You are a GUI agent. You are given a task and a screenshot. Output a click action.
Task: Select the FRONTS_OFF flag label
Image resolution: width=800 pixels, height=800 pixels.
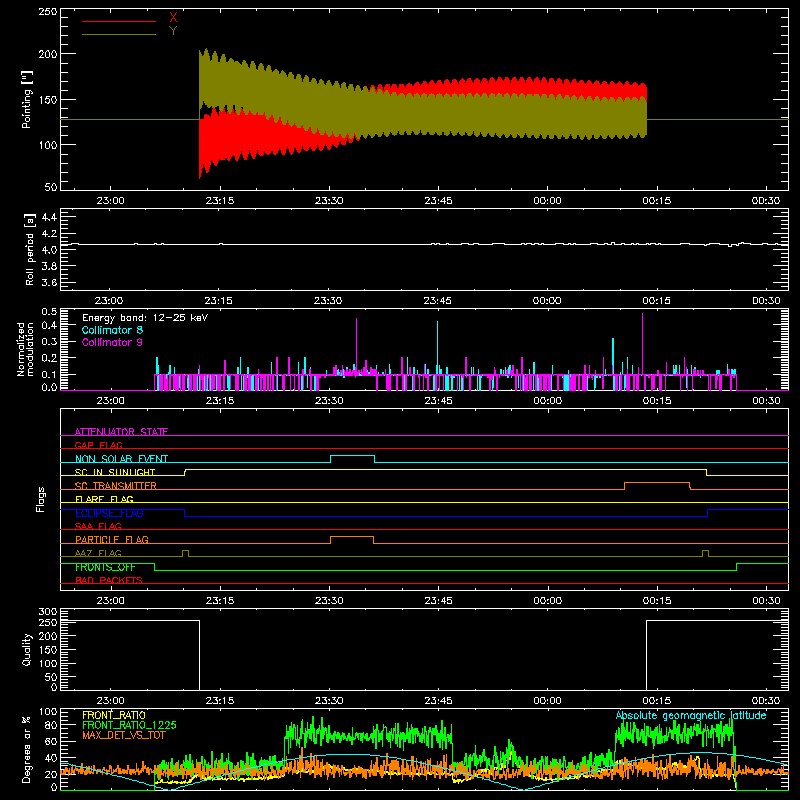[x=105, y=567]
